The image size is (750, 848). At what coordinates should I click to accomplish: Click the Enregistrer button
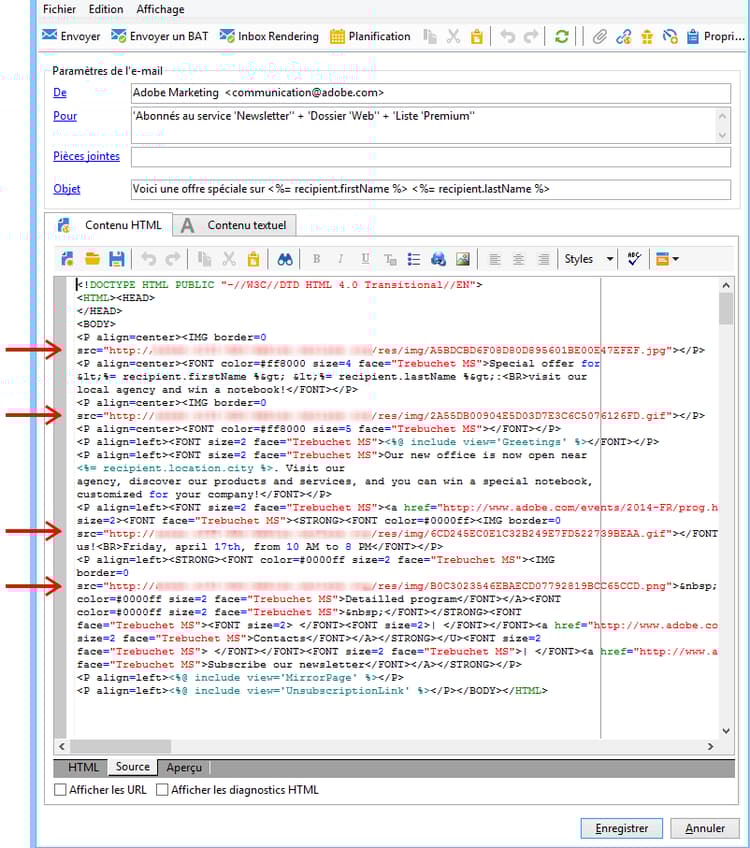click(x=621, y=828)
